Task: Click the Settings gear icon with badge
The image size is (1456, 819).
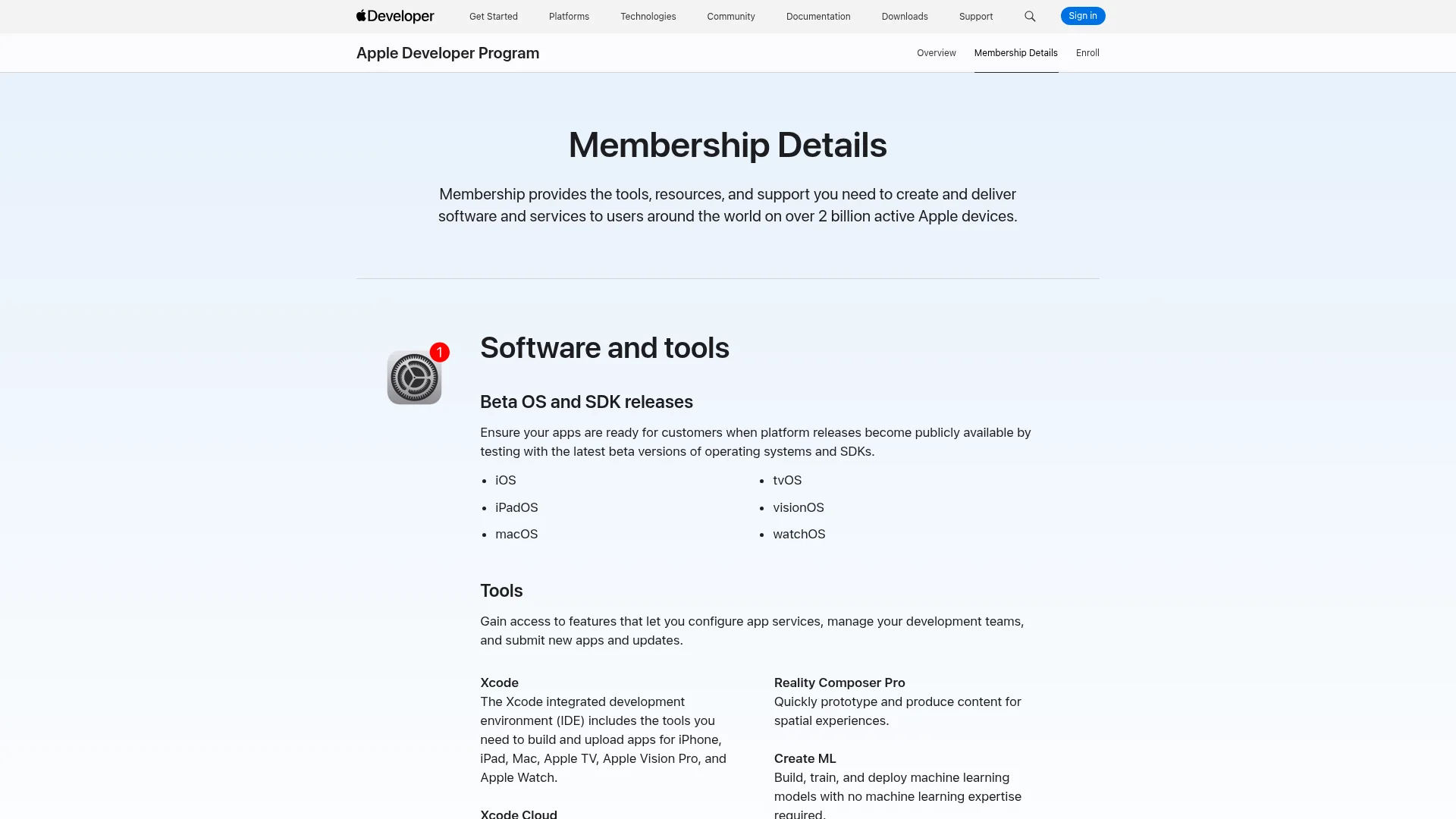Action: [414, 378]
